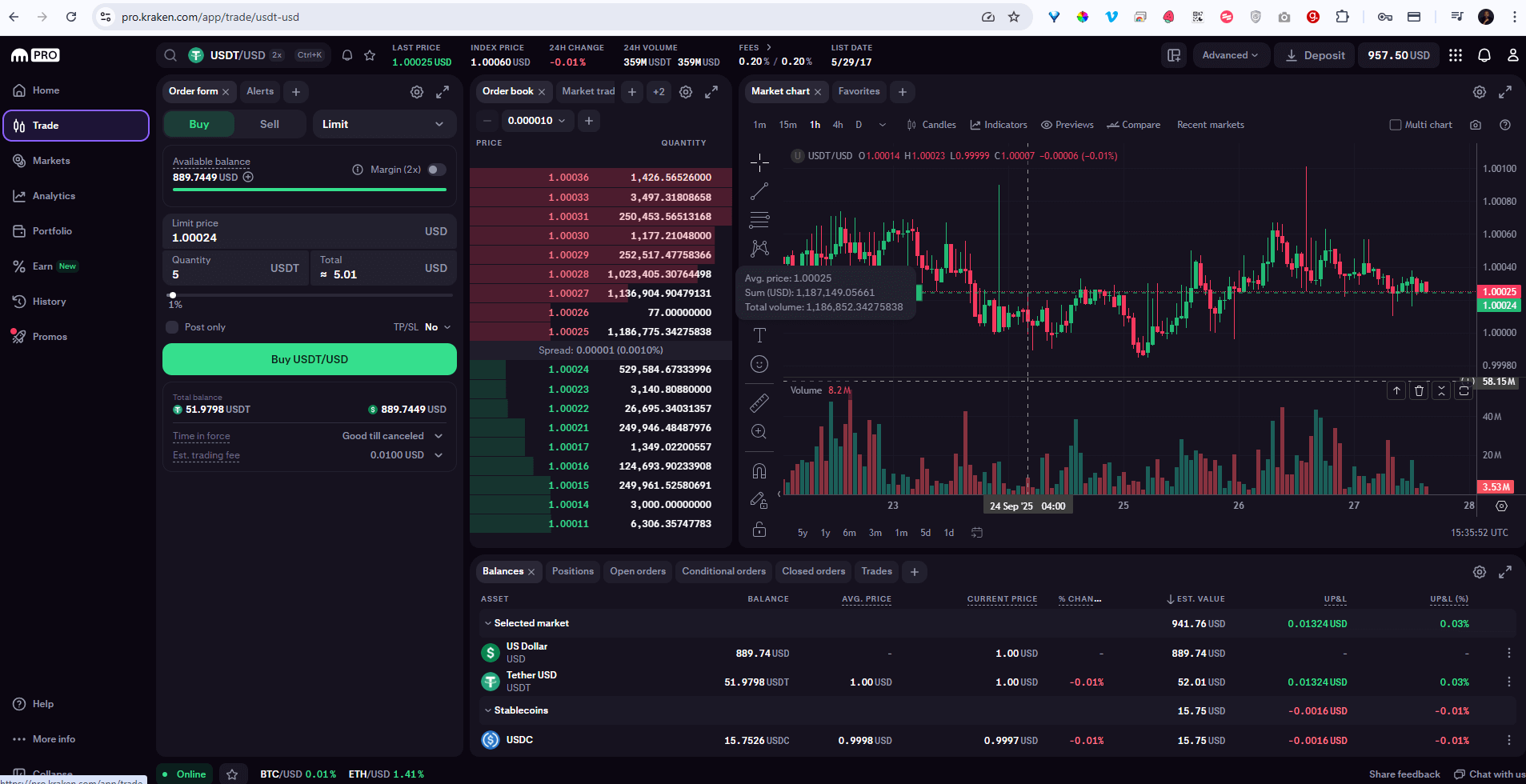Click the chart screenshot camera icon
Screen dimensions: 1526x784
[1476, 125]
